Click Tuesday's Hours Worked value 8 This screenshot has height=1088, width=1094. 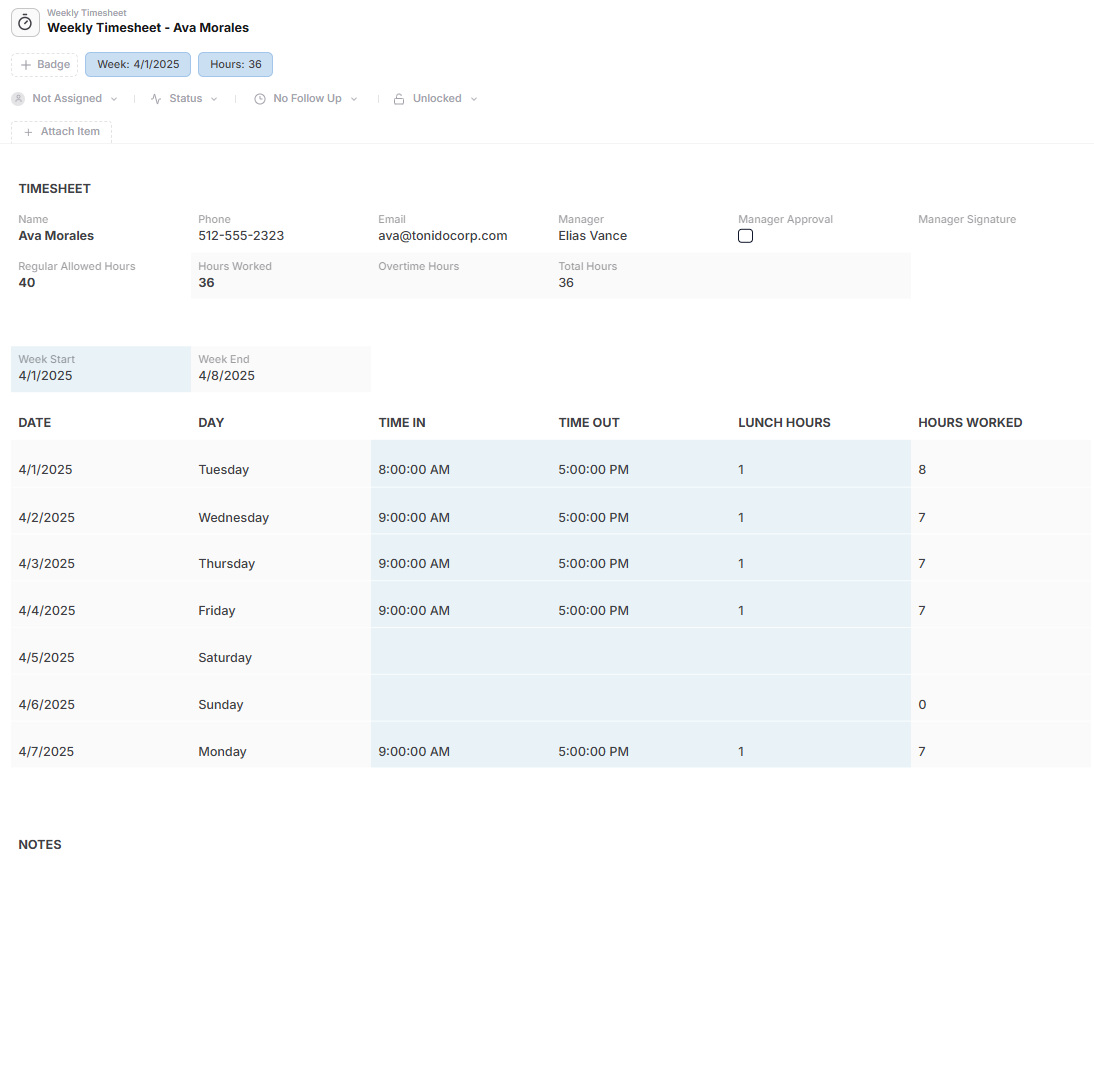click(922, 470)
